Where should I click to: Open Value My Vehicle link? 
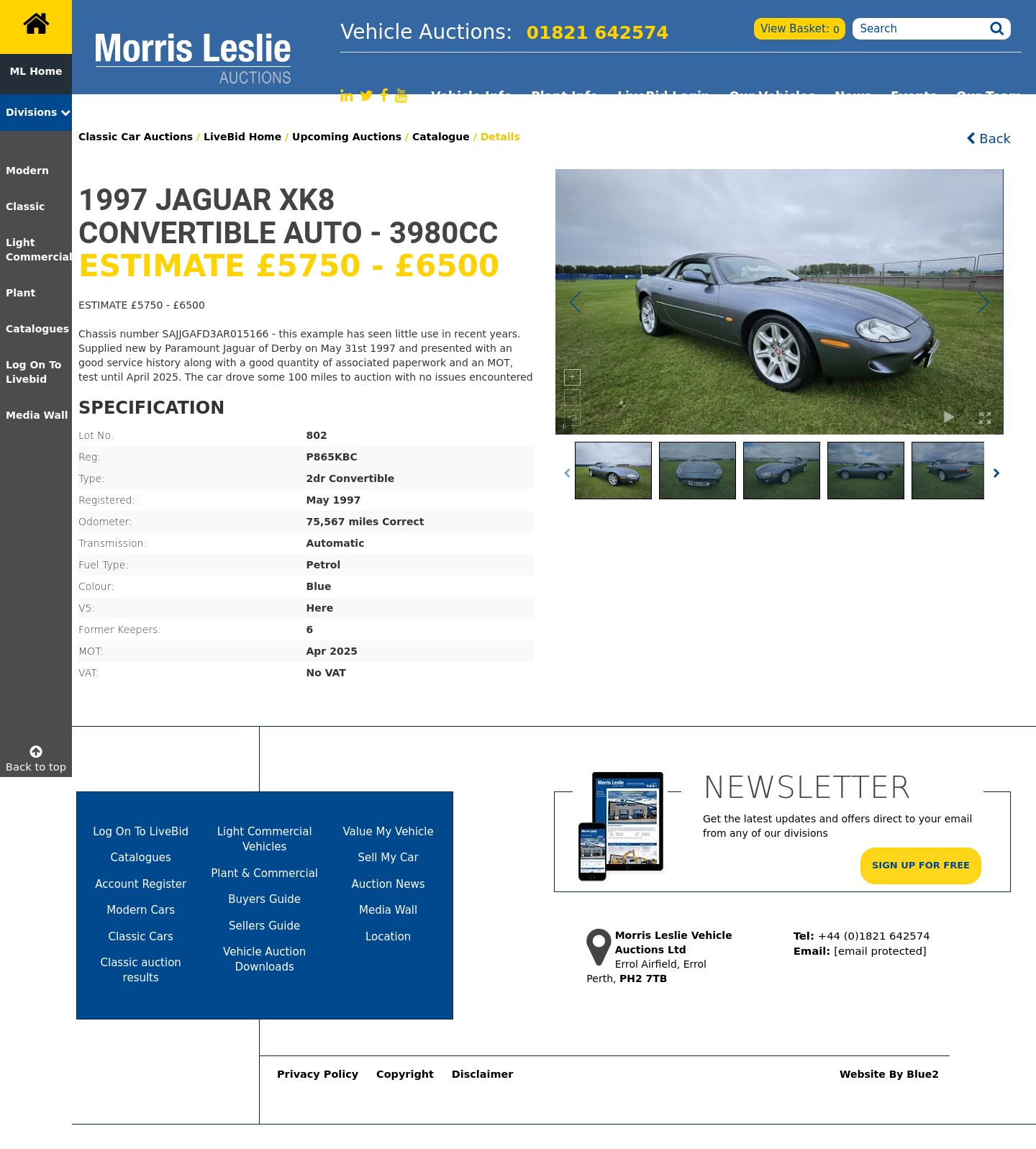(x=388, y=832)
